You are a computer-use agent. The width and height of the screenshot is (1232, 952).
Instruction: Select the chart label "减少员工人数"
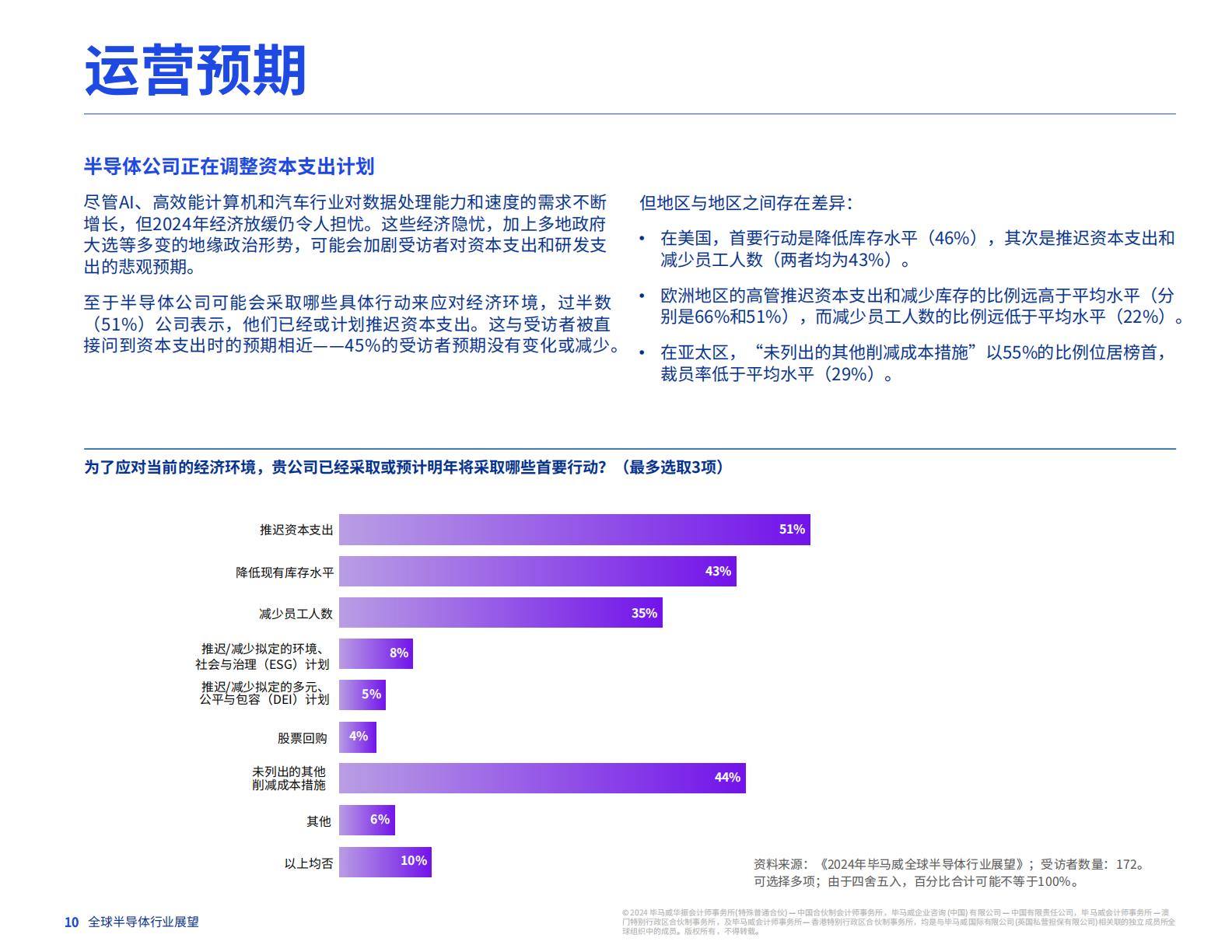pyautogui.click(x=296, y=614)
